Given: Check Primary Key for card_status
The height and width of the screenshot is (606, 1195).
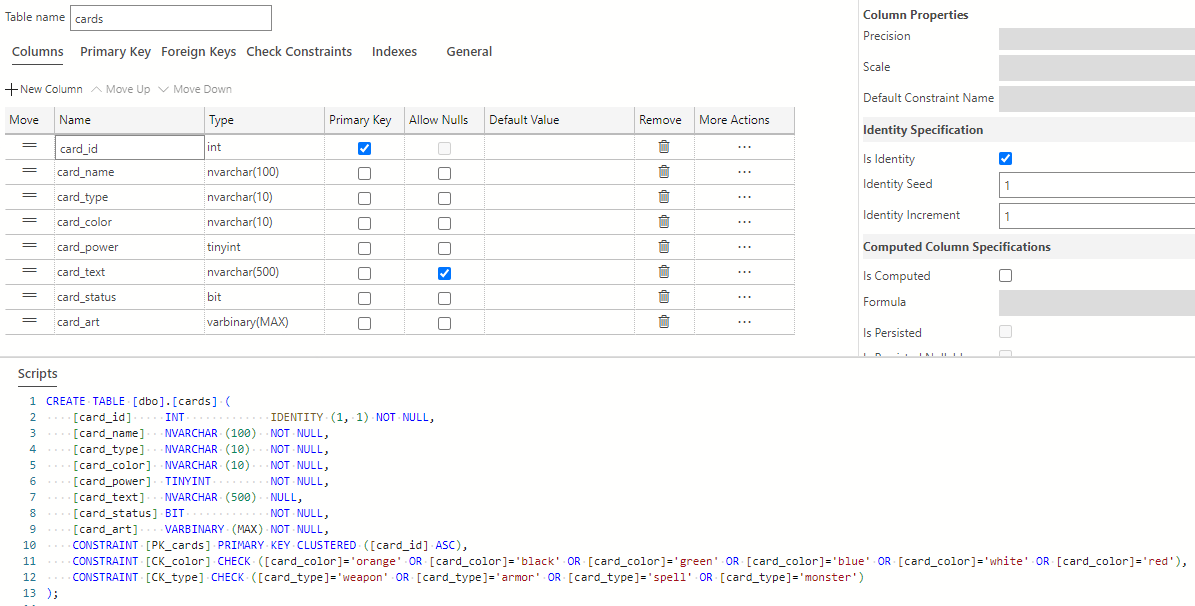Looking at the screenshot, I should [x=364, y=299].
